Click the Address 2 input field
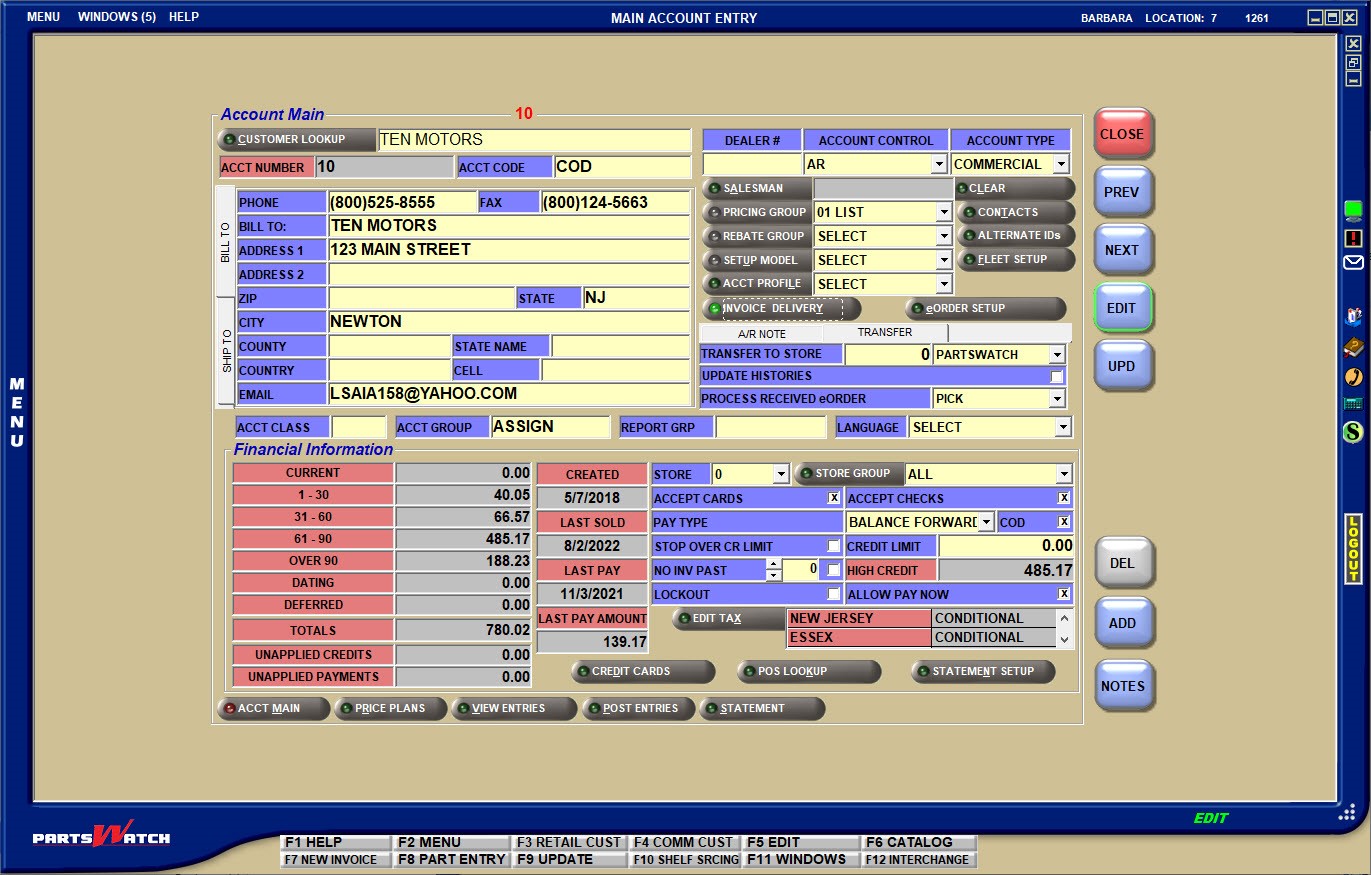The image size is (1371, 875). point(508,274)
